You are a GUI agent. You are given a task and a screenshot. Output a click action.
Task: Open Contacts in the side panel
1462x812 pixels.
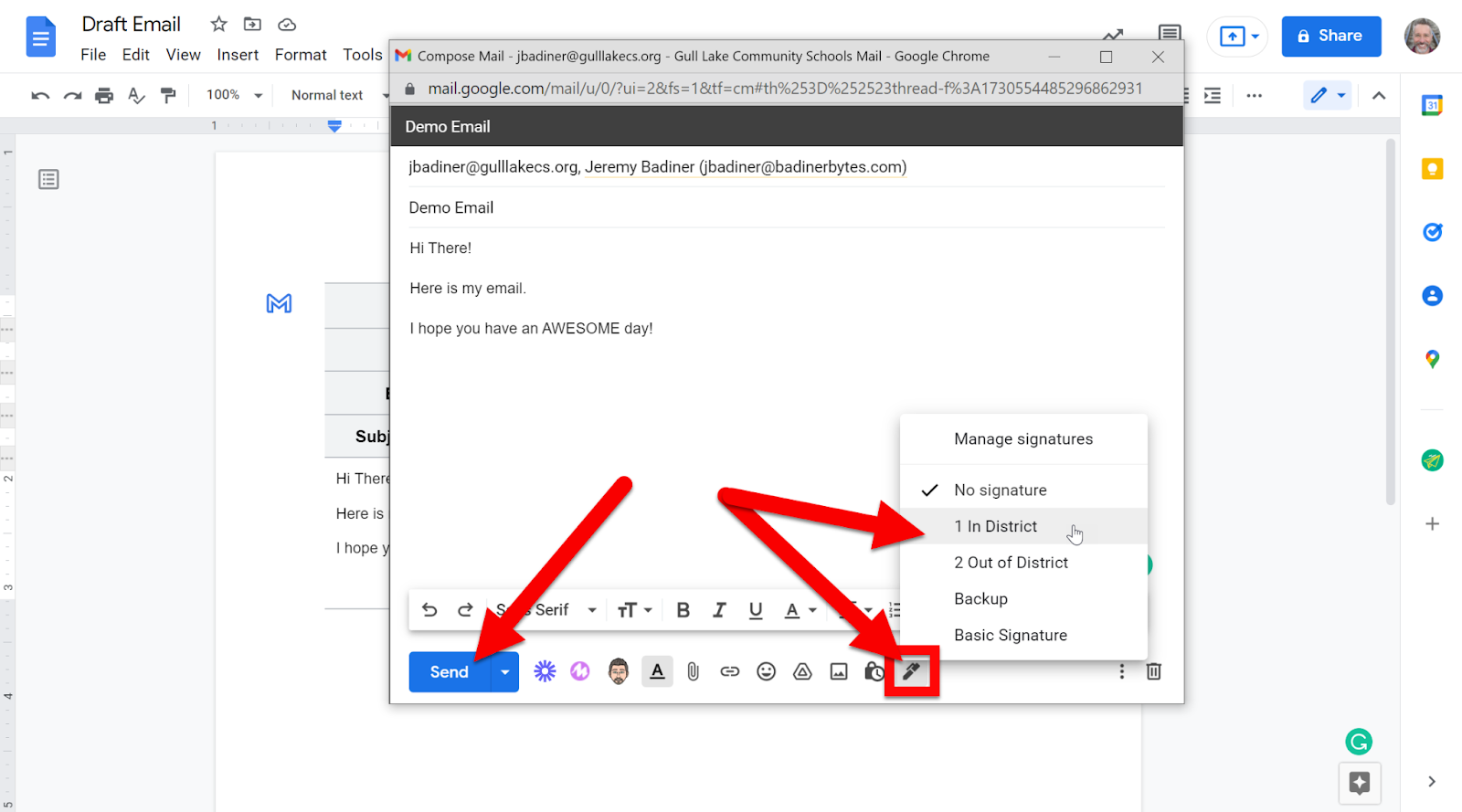click(1432, 296)
